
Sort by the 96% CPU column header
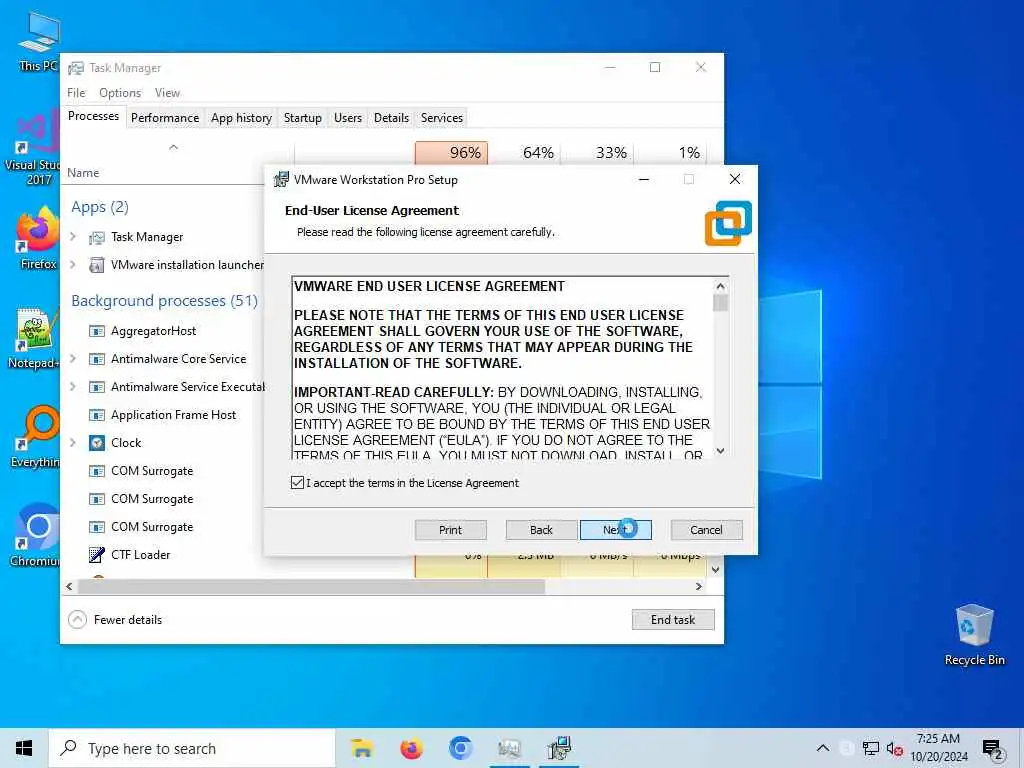click(451, 154)
